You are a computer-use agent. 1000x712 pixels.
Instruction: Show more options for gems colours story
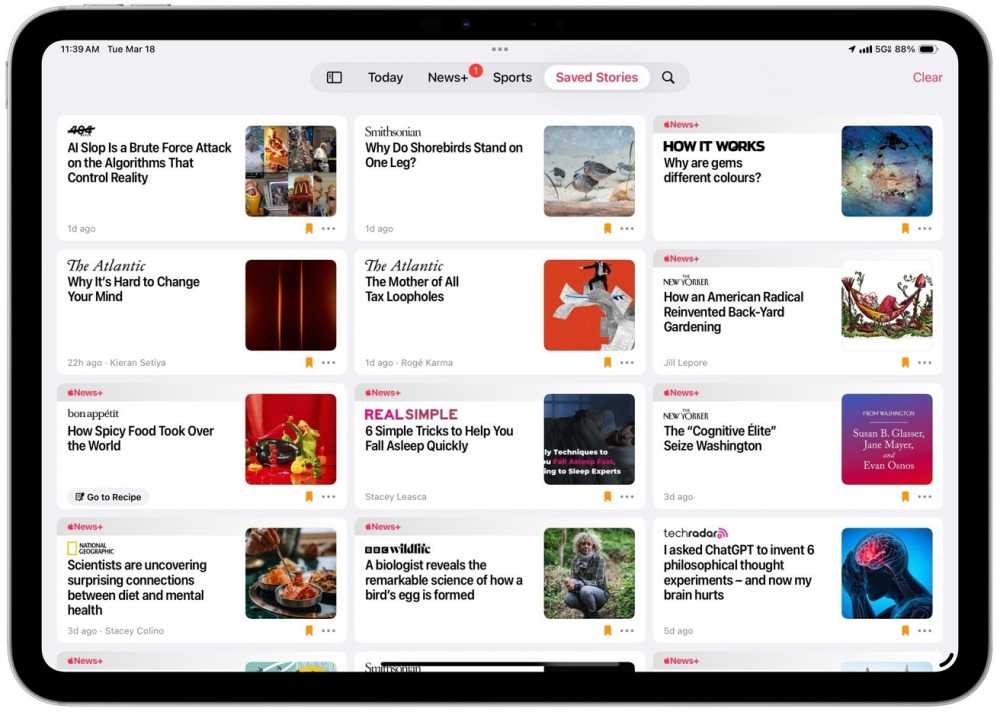pos(925,228)
